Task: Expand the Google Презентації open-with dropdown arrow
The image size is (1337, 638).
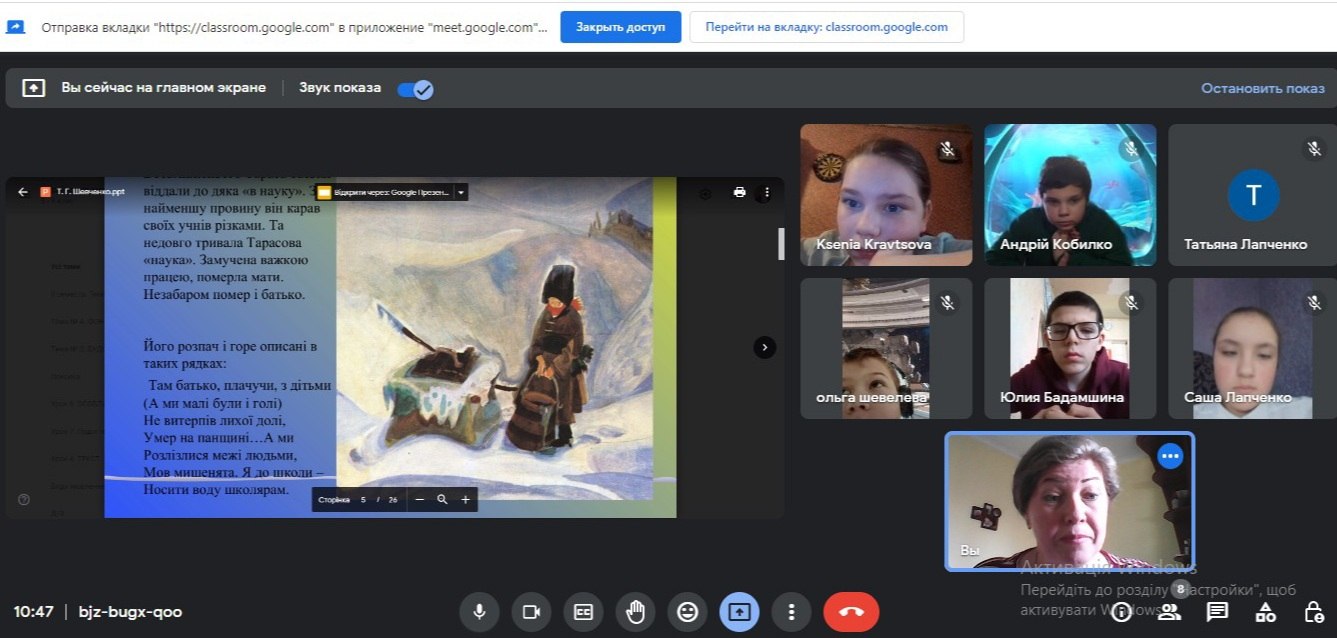Action: pyautogui.click(x=461, y=192)
